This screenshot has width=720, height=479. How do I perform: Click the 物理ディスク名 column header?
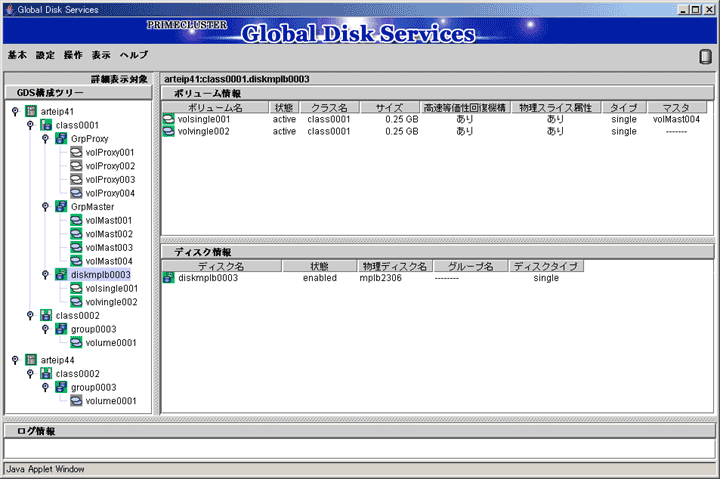click(x=395, y=266)
